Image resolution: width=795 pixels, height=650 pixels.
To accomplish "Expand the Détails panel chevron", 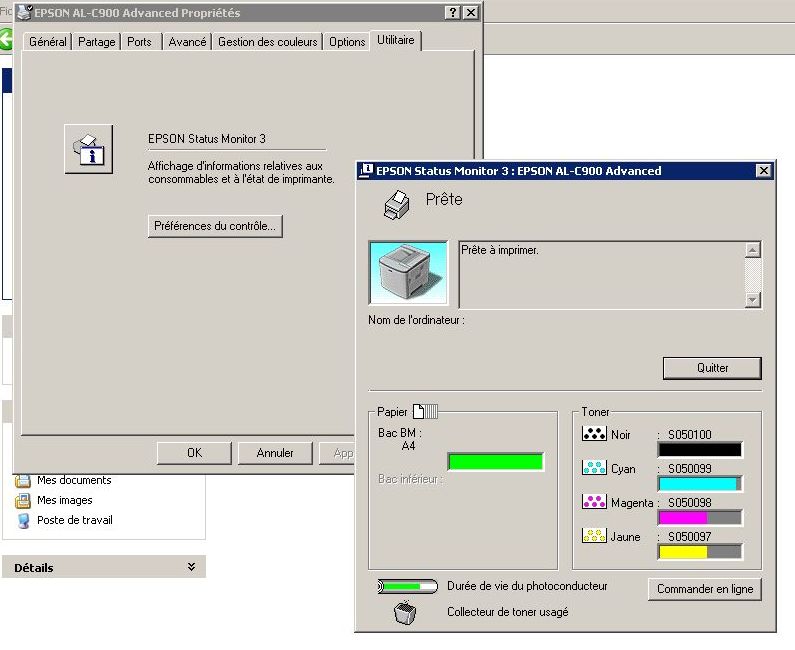I will 191,567.
